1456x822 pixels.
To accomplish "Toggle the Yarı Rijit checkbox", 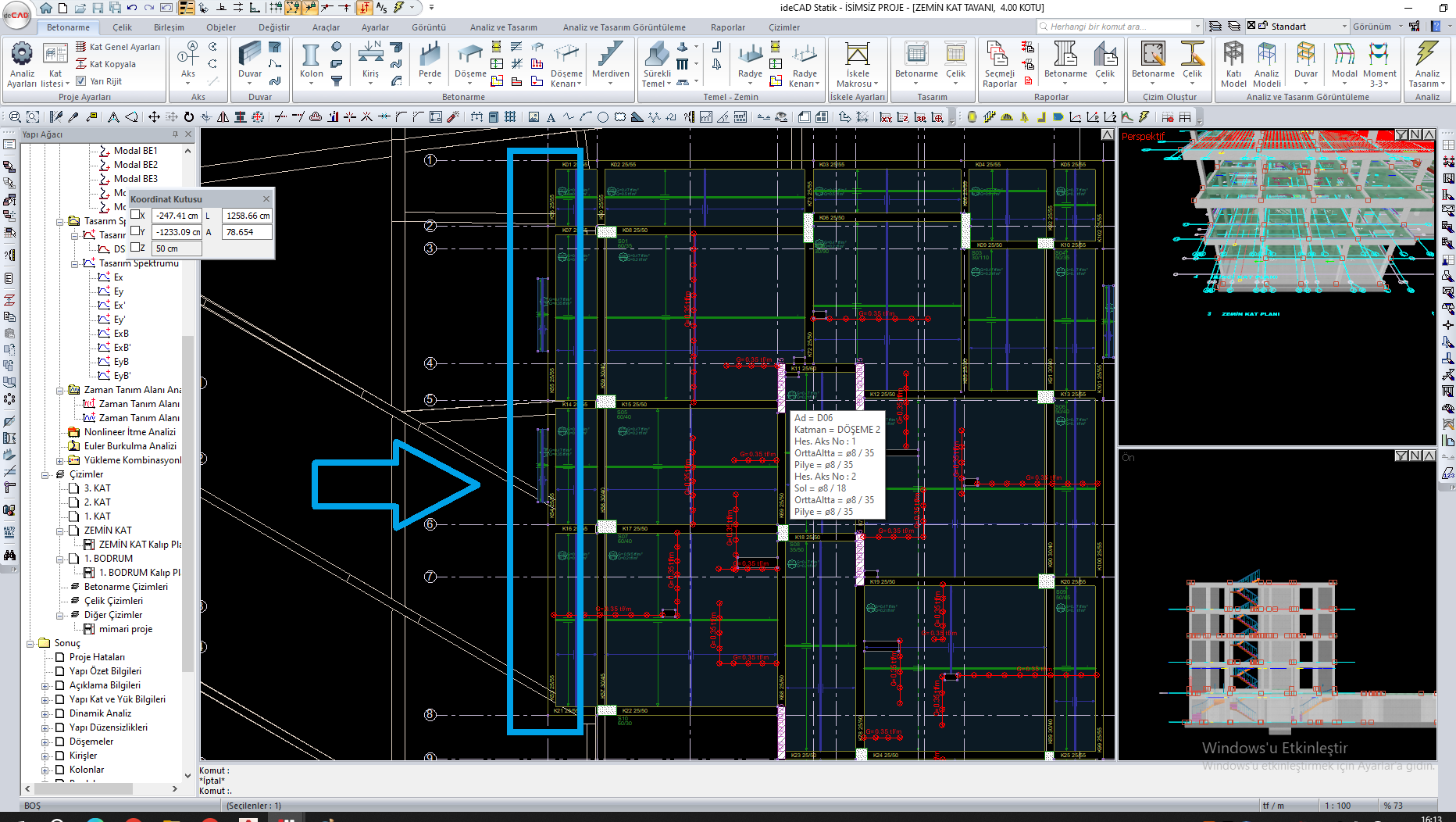I will [81, 80].
